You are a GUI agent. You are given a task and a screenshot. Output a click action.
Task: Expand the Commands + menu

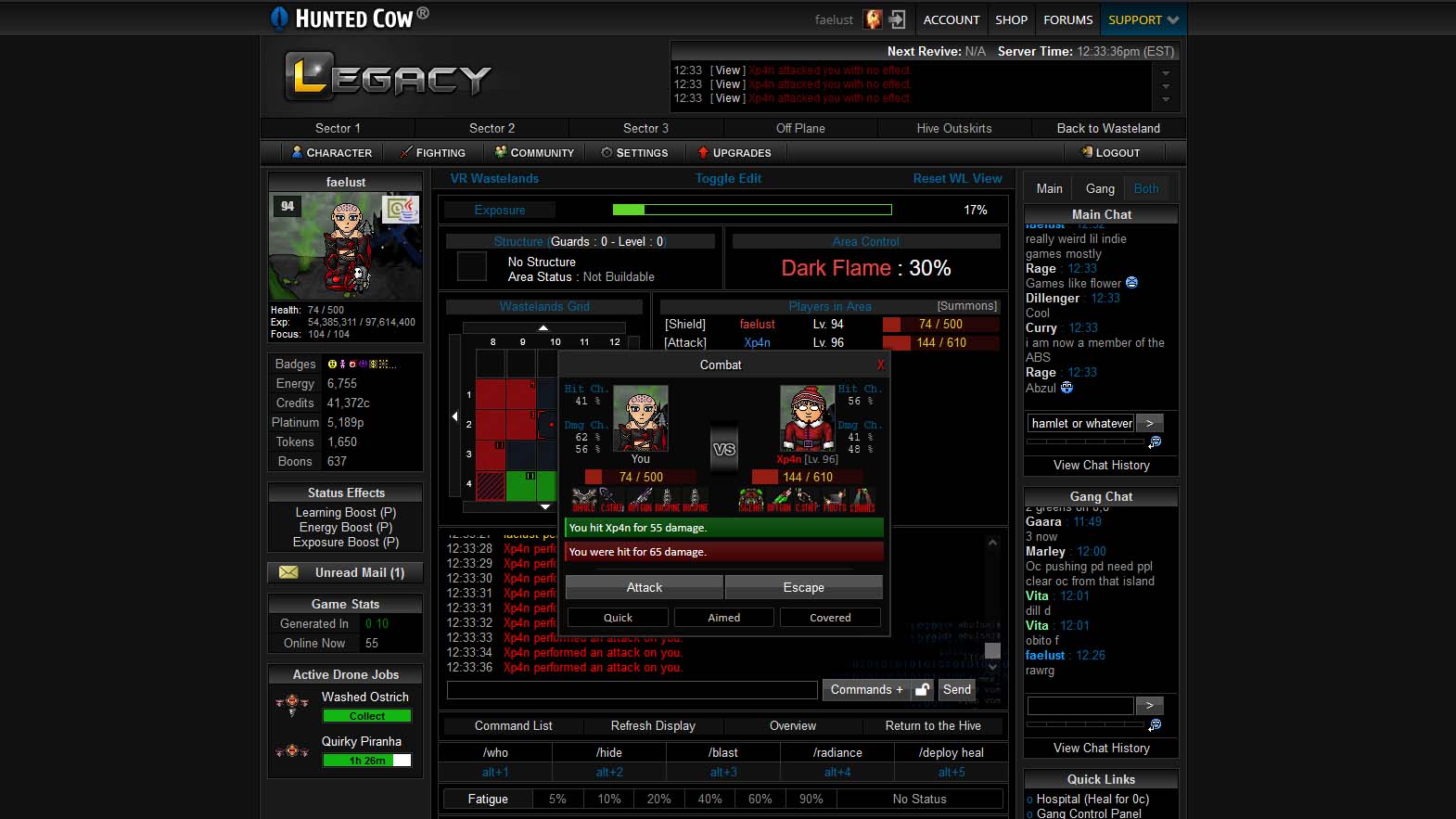(866, 689)
